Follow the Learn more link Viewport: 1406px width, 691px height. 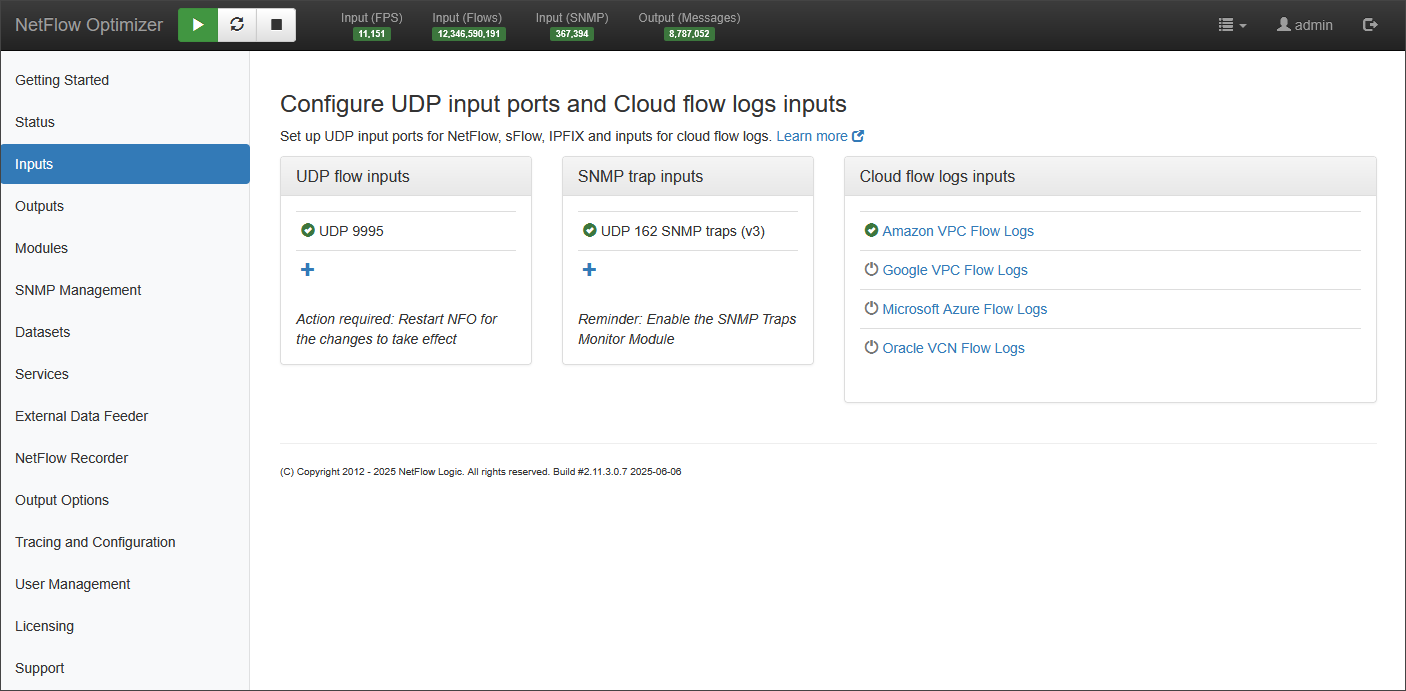812,136
